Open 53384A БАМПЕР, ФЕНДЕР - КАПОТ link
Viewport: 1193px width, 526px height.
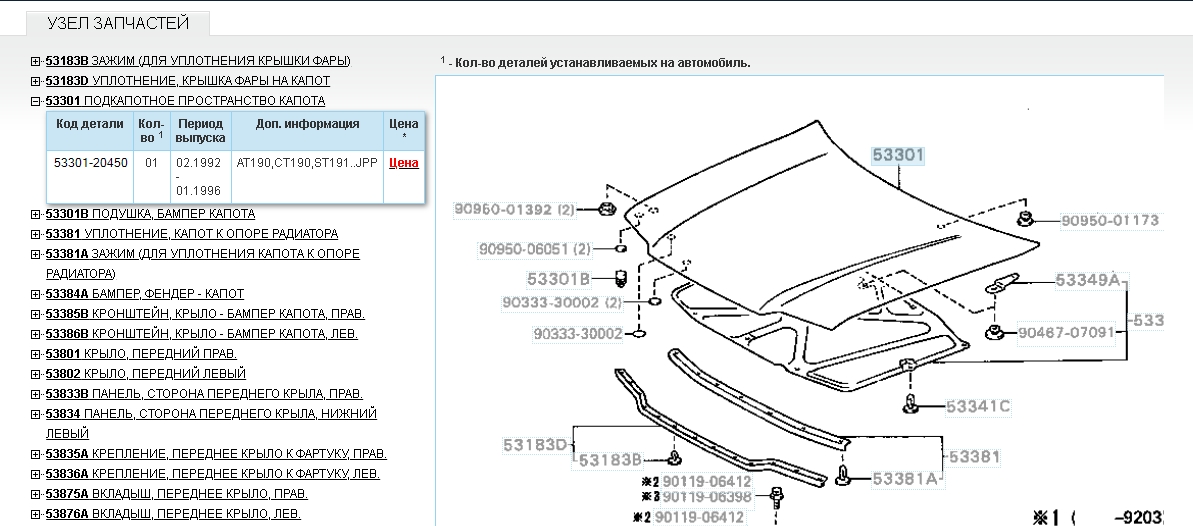click(144, 294)
